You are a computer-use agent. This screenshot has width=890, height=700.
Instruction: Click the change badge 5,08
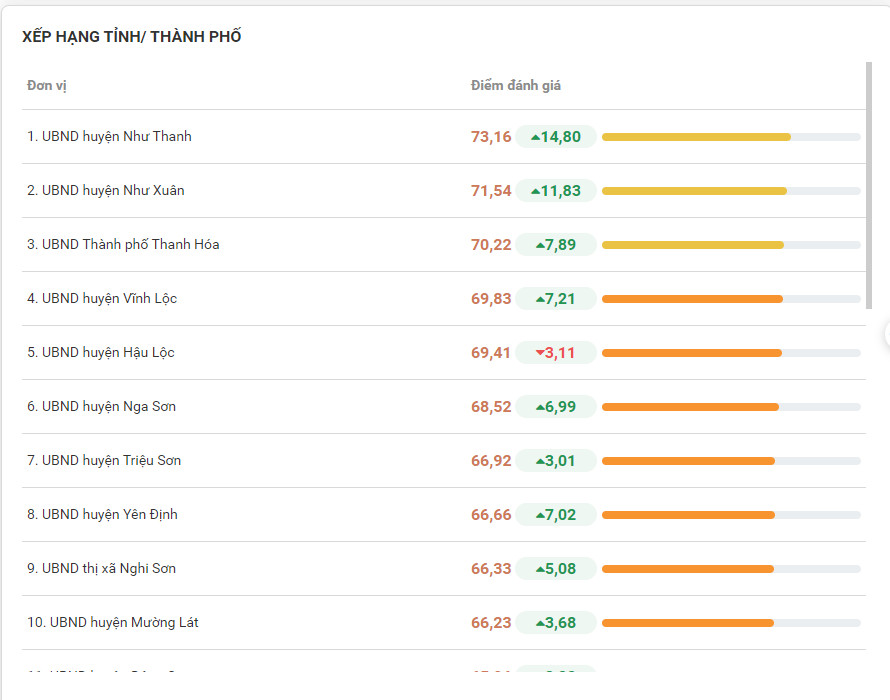556,569
